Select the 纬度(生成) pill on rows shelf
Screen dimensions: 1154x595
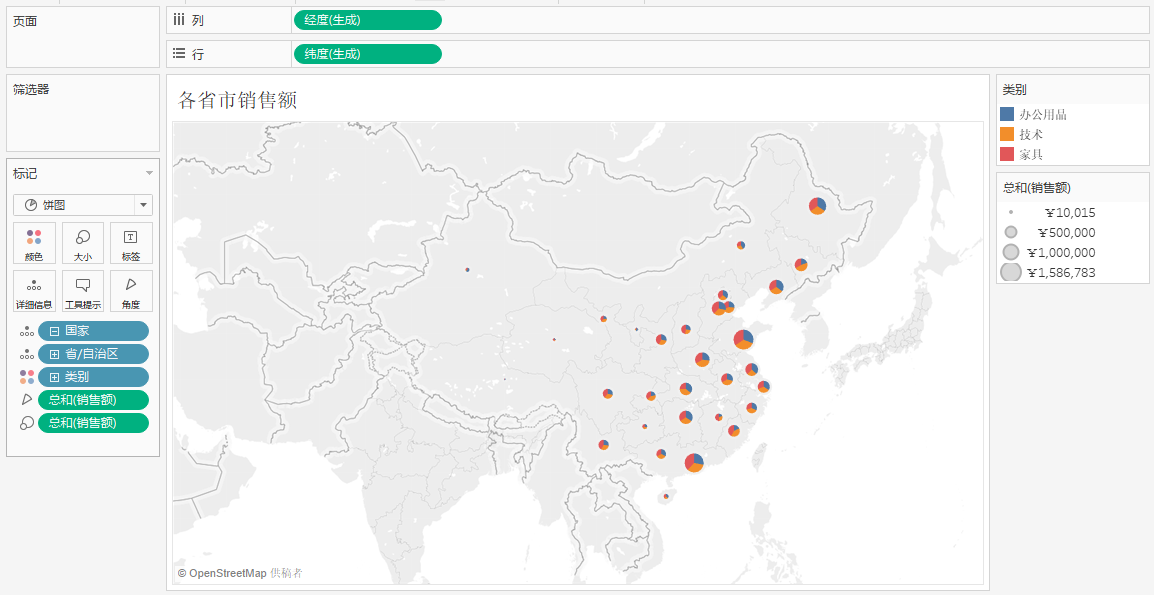[366, 54]
